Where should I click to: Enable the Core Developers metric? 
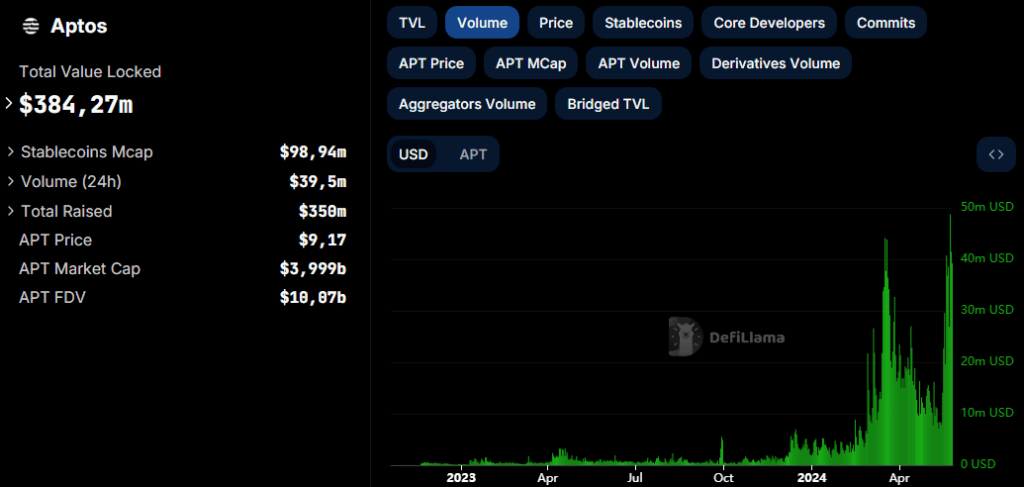coord(769,23)
